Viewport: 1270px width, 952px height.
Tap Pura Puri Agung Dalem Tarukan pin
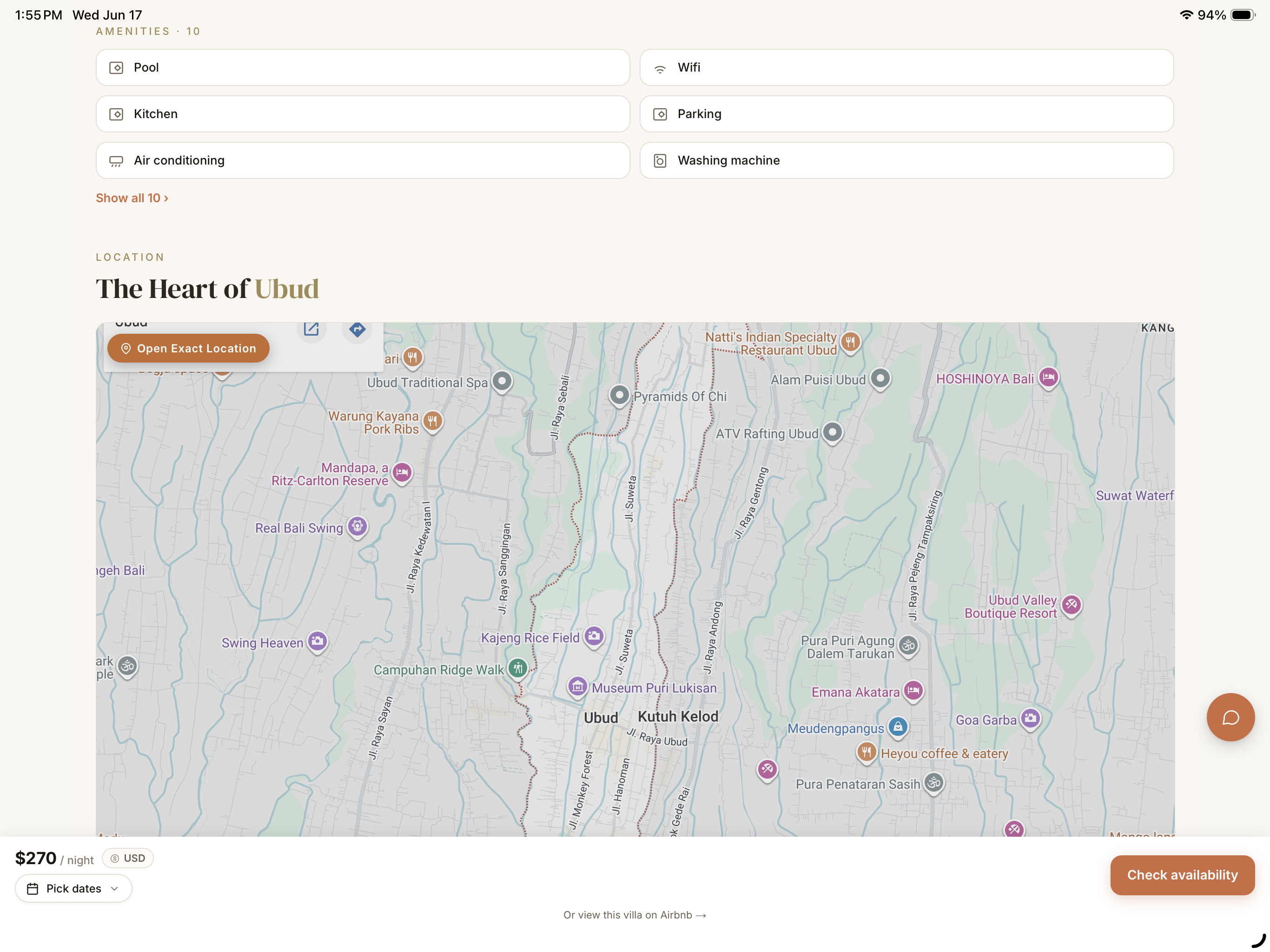(x=908, y=647)
